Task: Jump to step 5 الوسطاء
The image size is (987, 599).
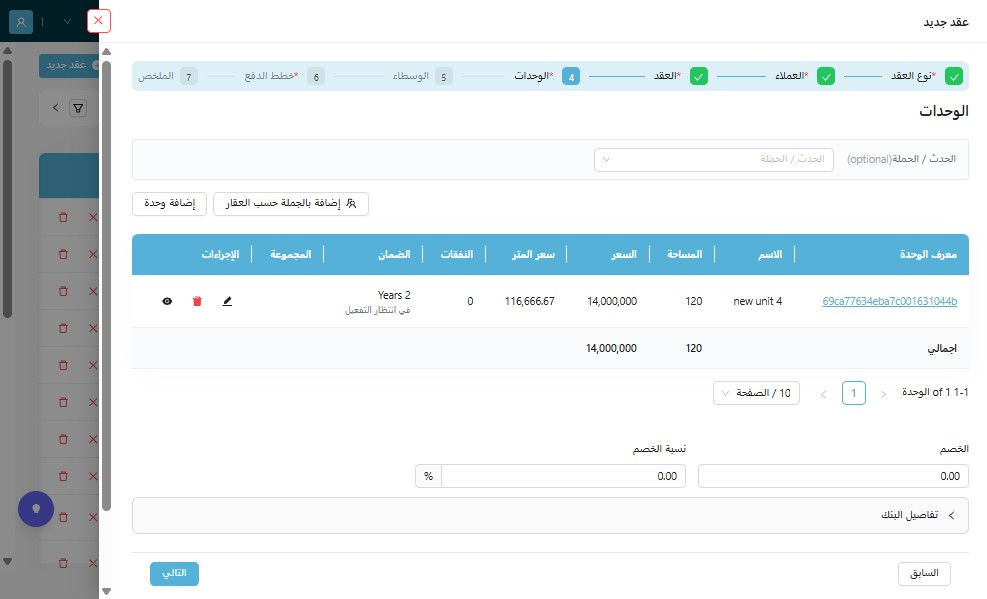Action: [x=422, y=76]
